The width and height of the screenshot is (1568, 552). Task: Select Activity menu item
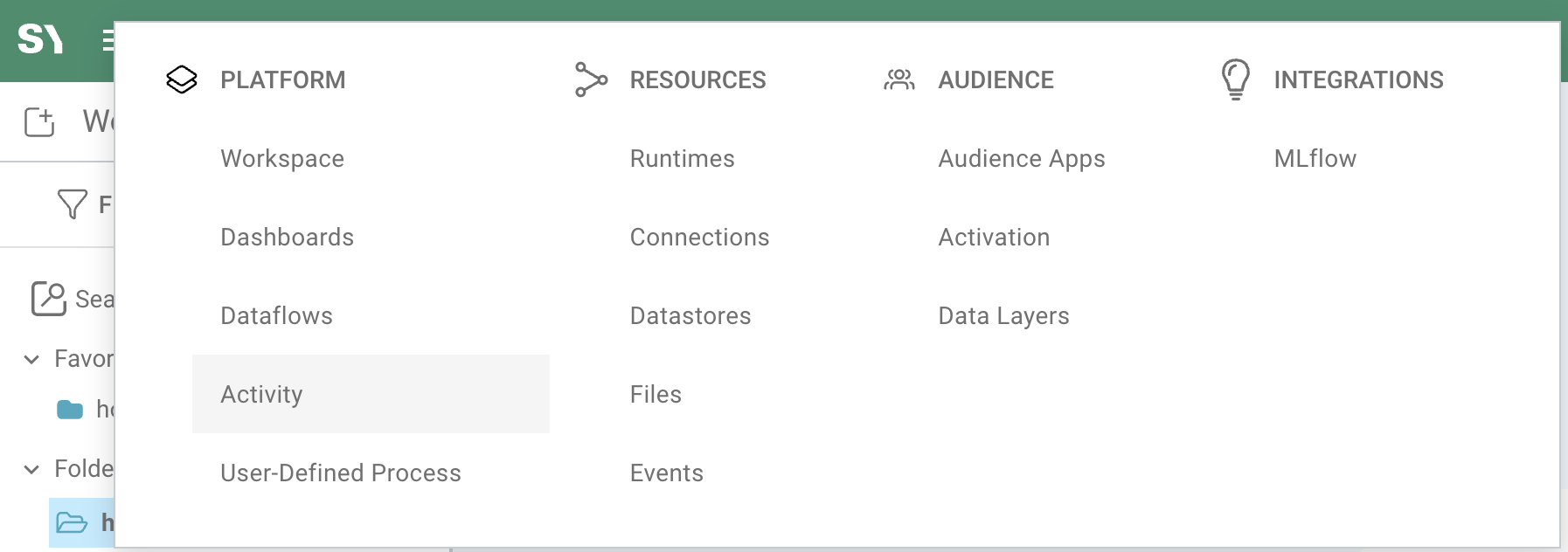pyautogui.click(x=261, y=394)
